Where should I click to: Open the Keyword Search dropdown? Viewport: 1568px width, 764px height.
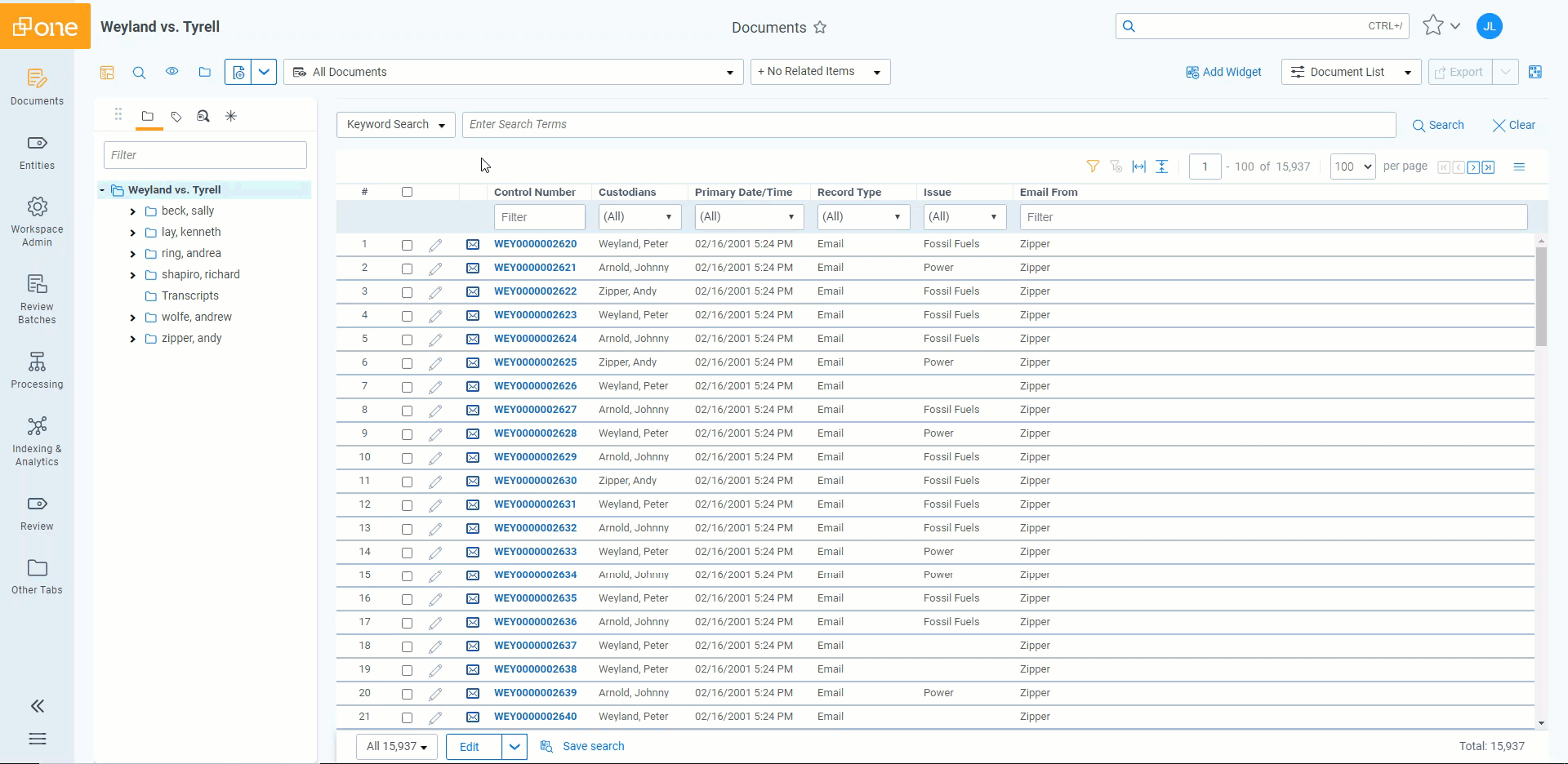[395, 125]
